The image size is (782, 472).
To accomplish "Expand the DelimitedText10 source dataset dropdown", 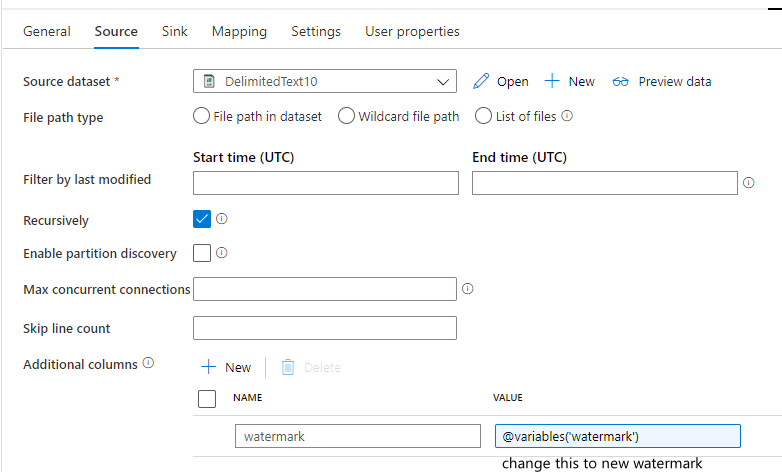I will [443, 82].
